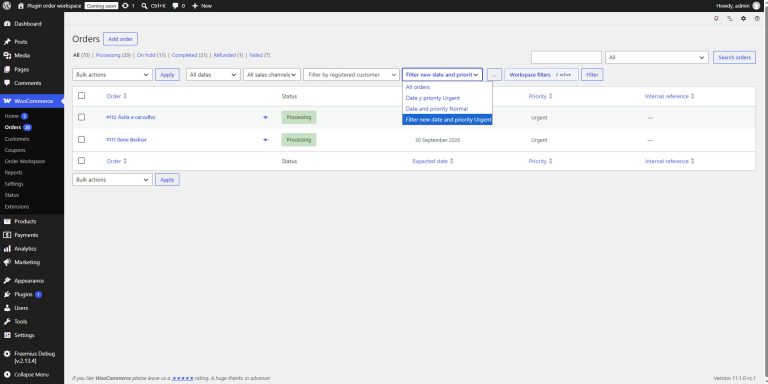
Task: Click the WordPress logo icon
Action: pyautogui.click(x=7, y=6)
